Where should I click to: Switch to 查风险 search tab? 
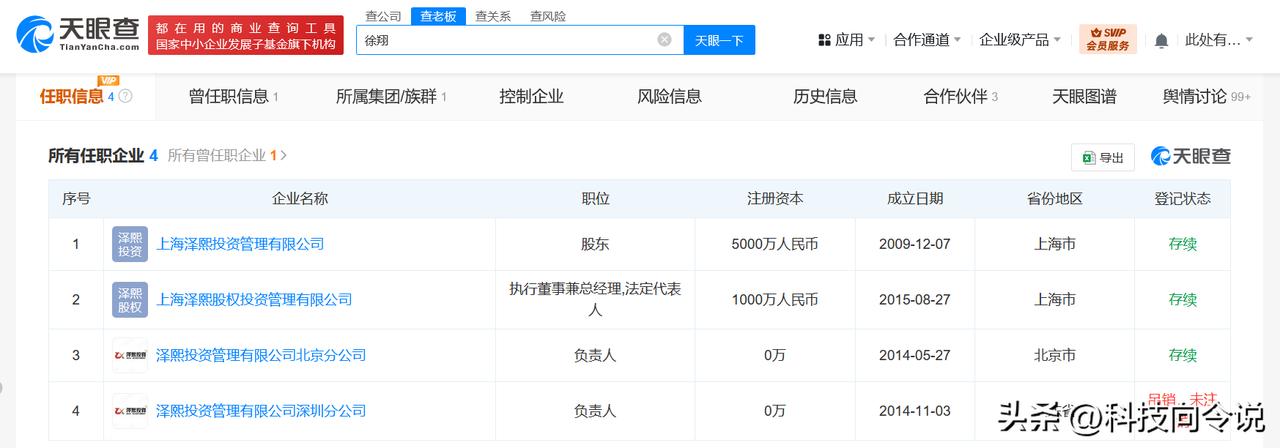click(548, 16)
